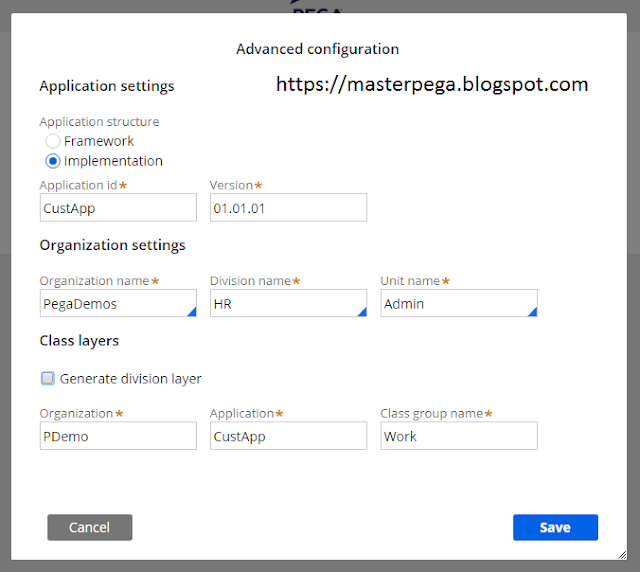Viewport: 640px width, 572px height.
Task: Click the Cancel button
Action: 90,527
